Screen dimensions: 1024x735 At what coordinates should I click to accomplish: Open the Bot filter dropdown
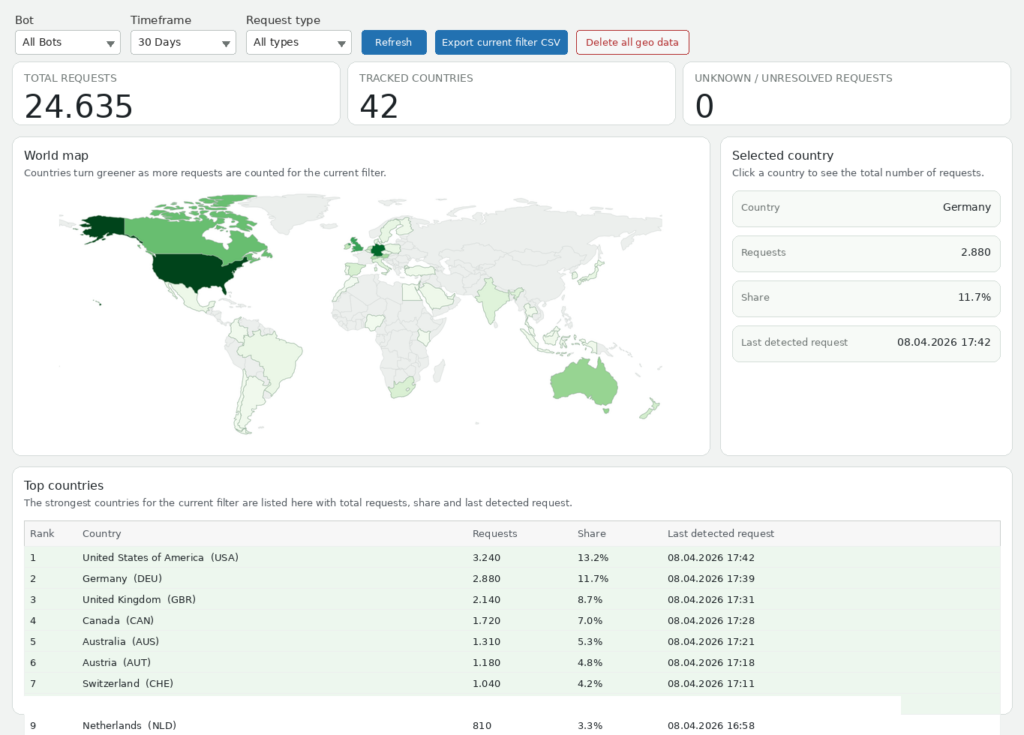tap(68, 42)
